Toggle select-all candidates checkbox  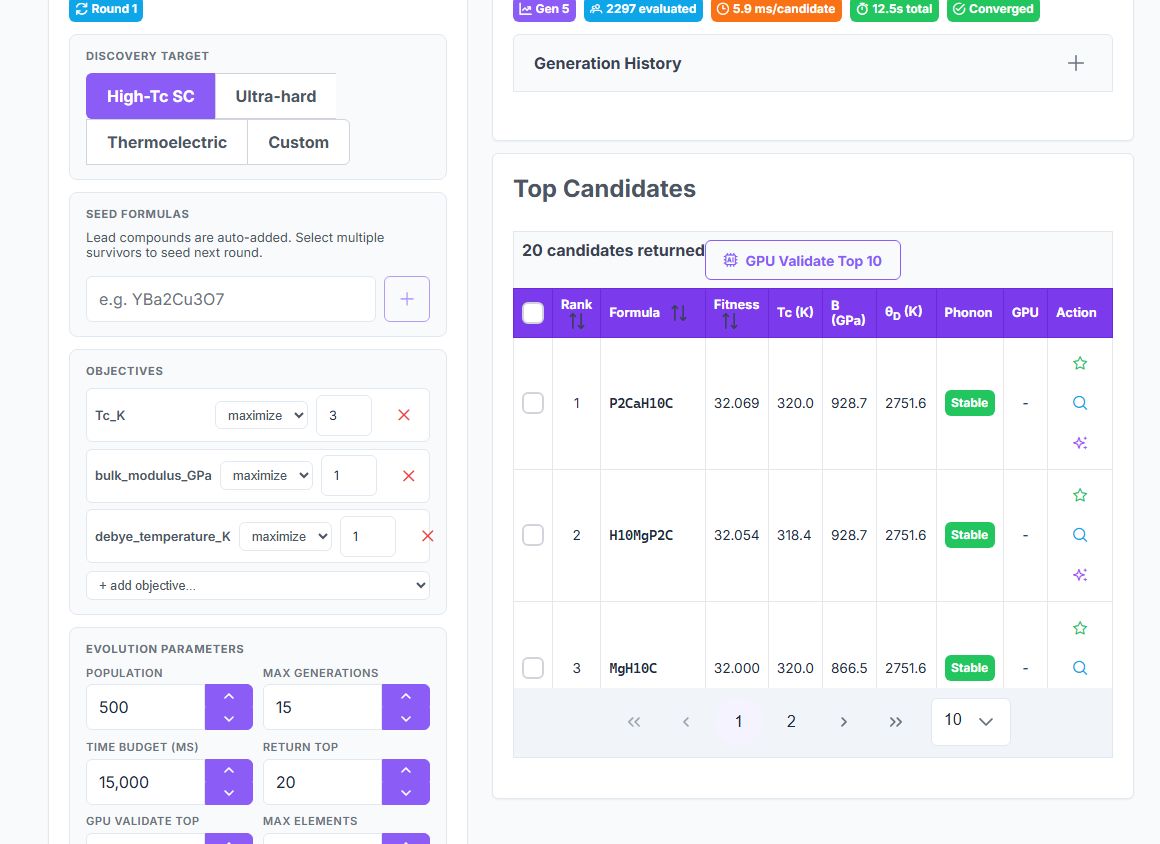point(533,313)
